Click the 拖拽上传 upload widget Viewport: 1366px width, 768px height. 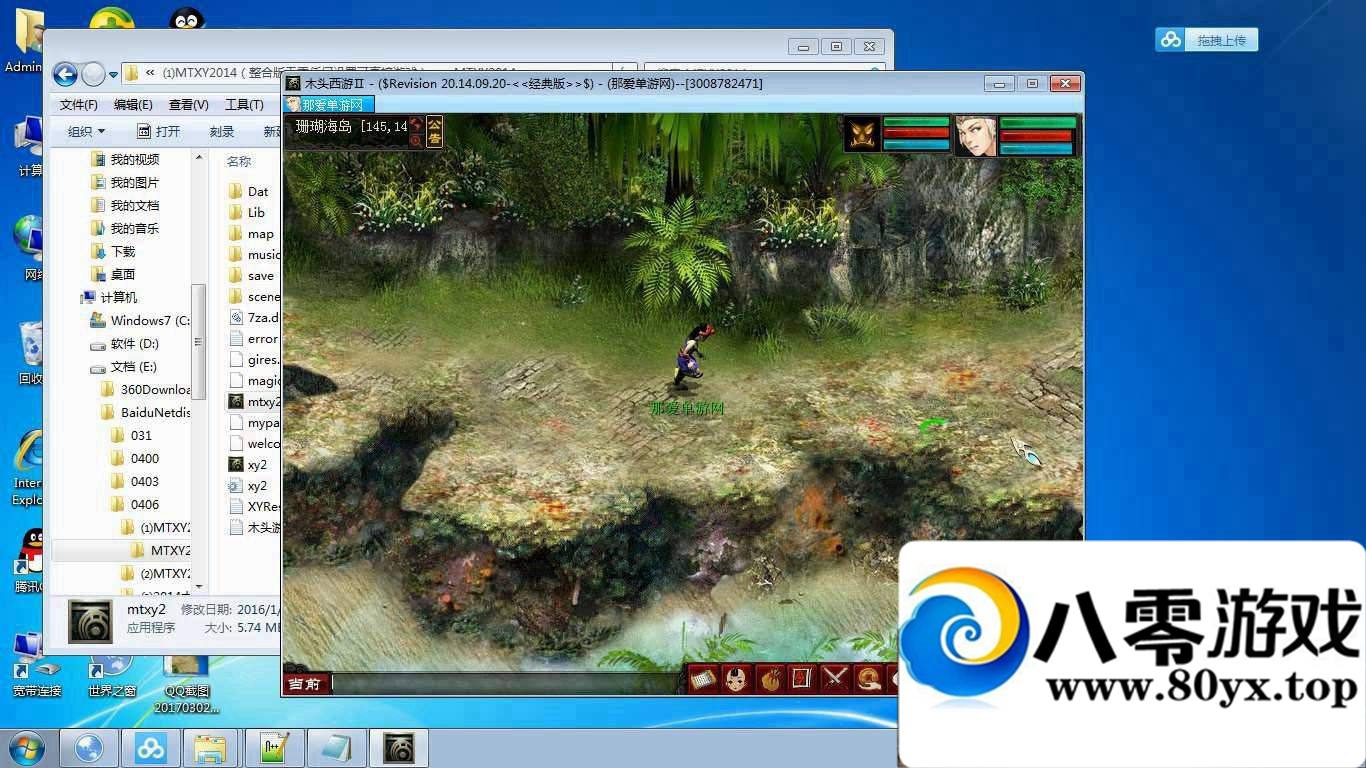coord(1207,40)
